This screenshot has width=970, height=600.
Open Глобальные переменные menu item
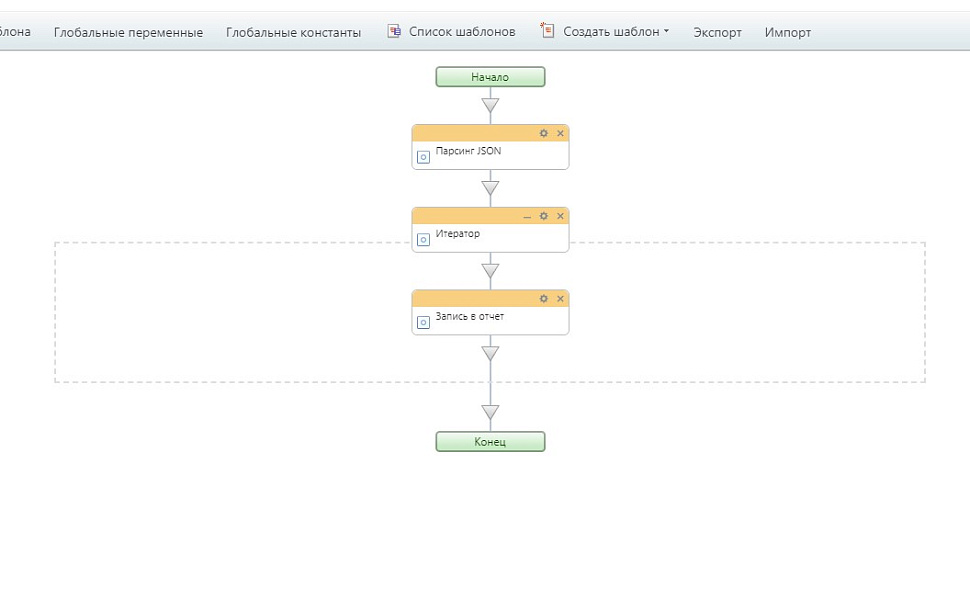[128, 32]
